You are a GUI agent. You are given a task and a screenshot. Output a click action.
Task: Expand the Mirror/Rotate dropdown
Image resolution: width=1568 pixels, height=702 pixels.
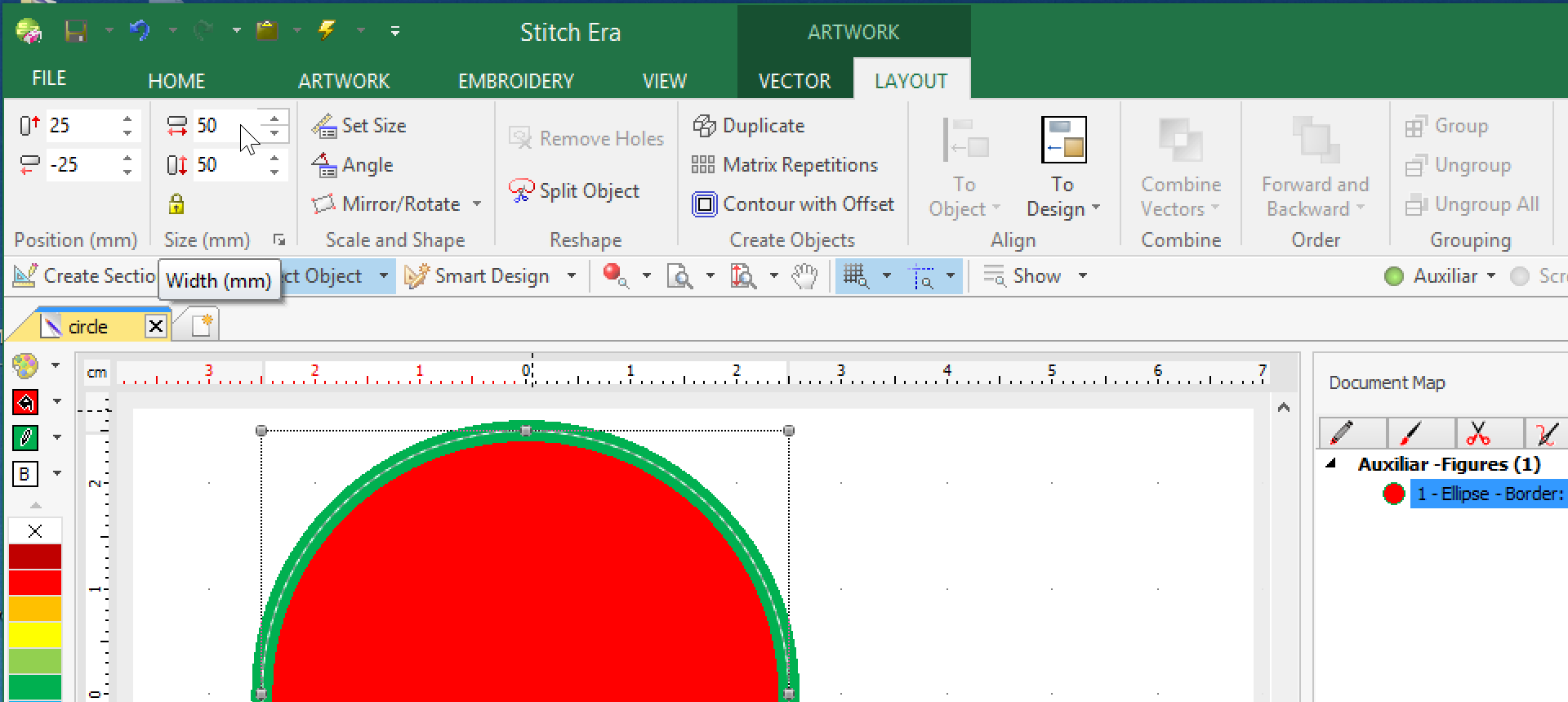477,204
